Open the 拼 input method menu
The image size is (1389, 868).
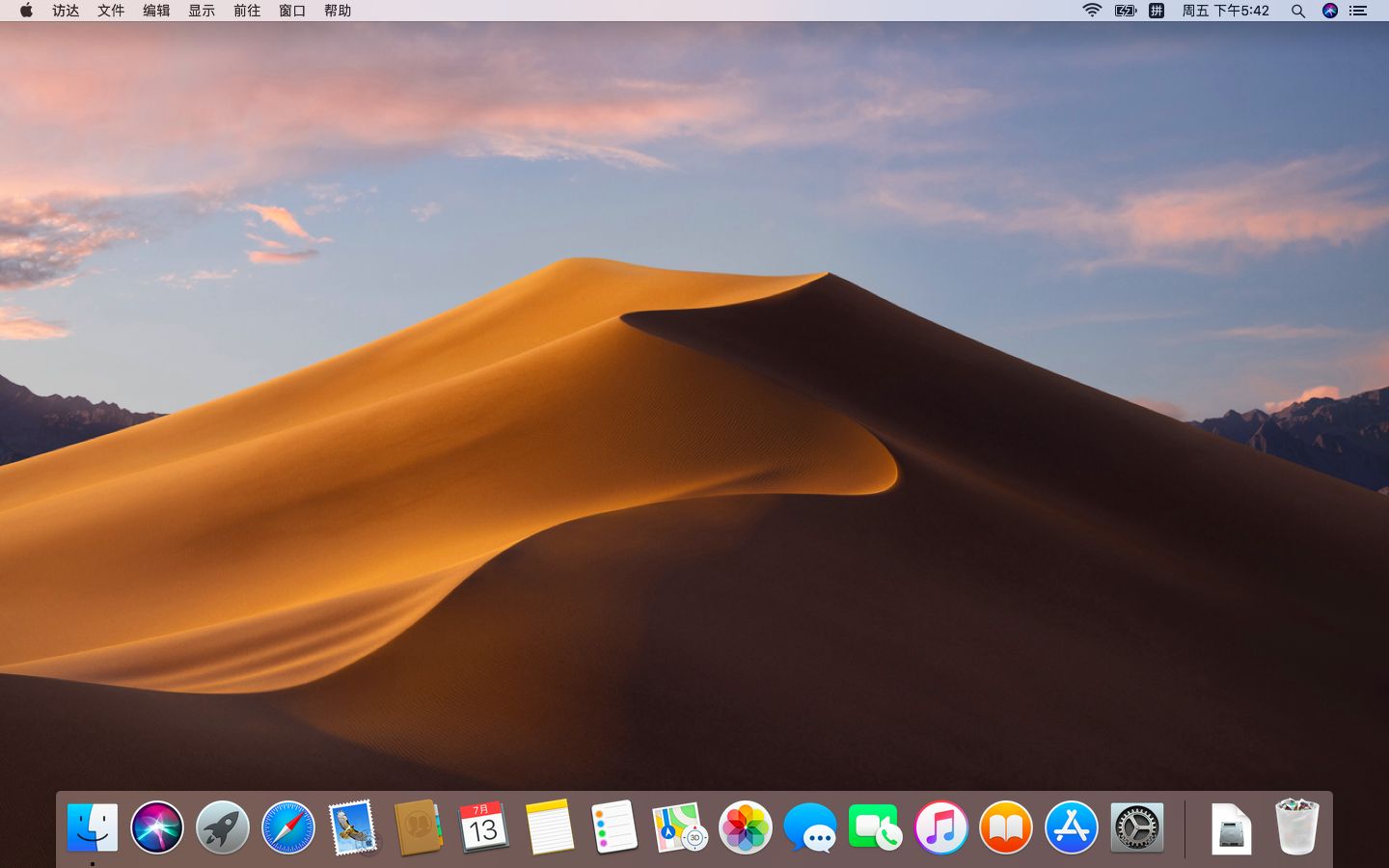(1157, 11)
